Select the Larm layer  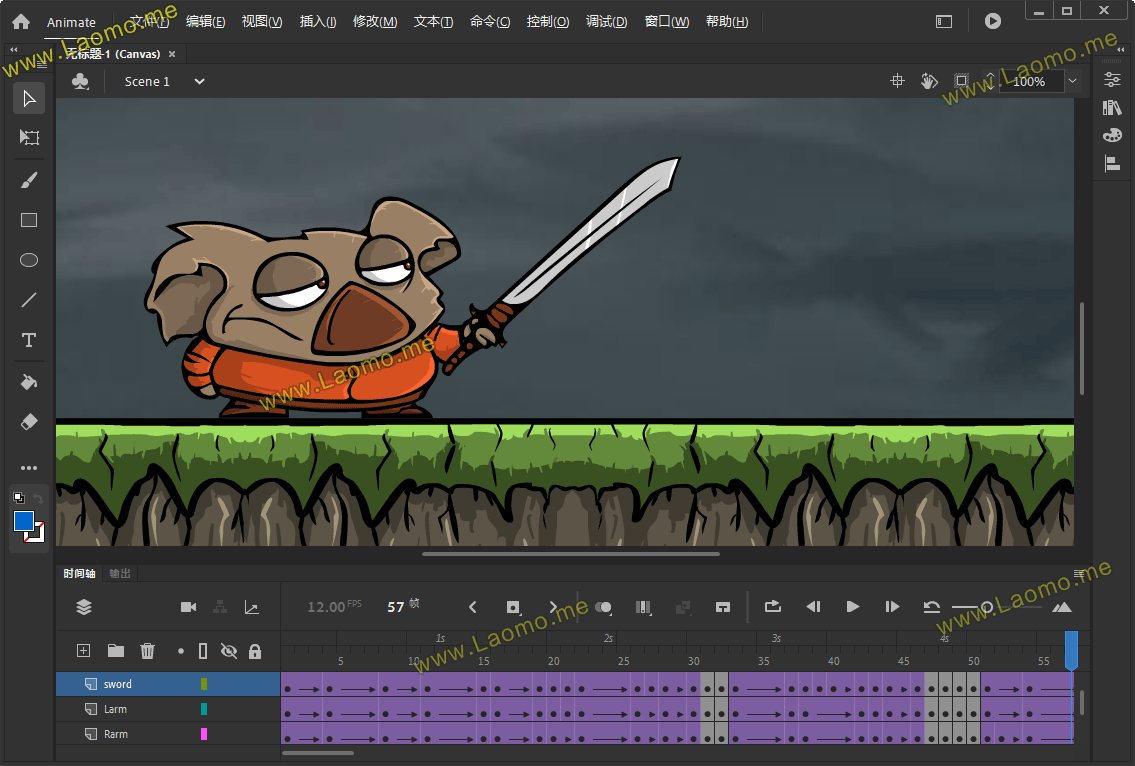(168, 710)
